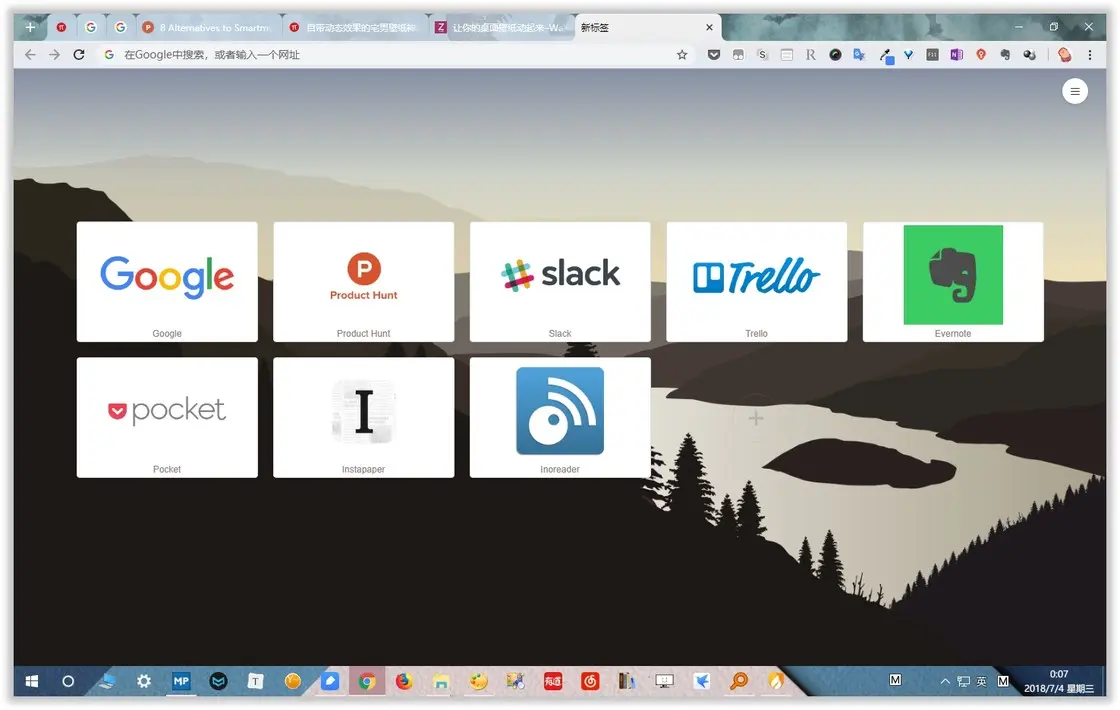The height and width of the screenshot is (710, 1120).
Task: Open the Youdao red icon on taskbar
Action: click(x=553, y=681)
